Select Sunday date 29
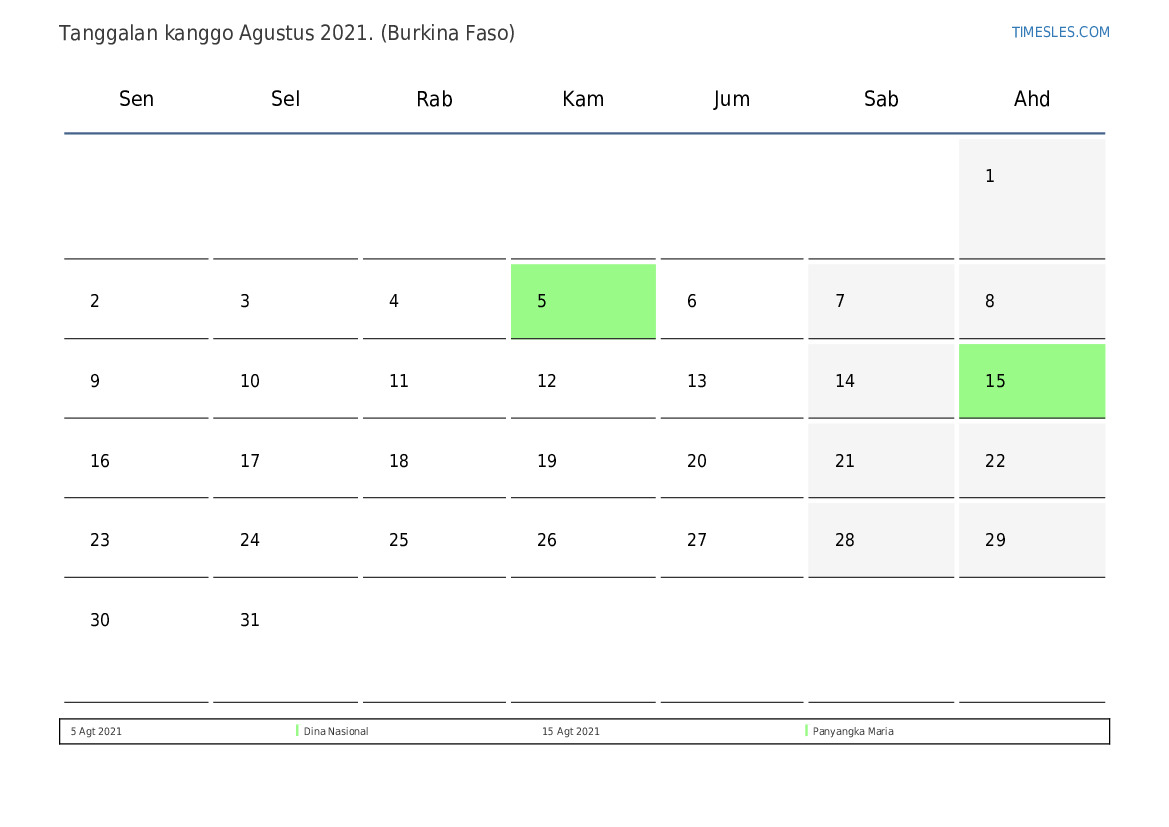The image size is (1169, 827). click(1031, 540)
